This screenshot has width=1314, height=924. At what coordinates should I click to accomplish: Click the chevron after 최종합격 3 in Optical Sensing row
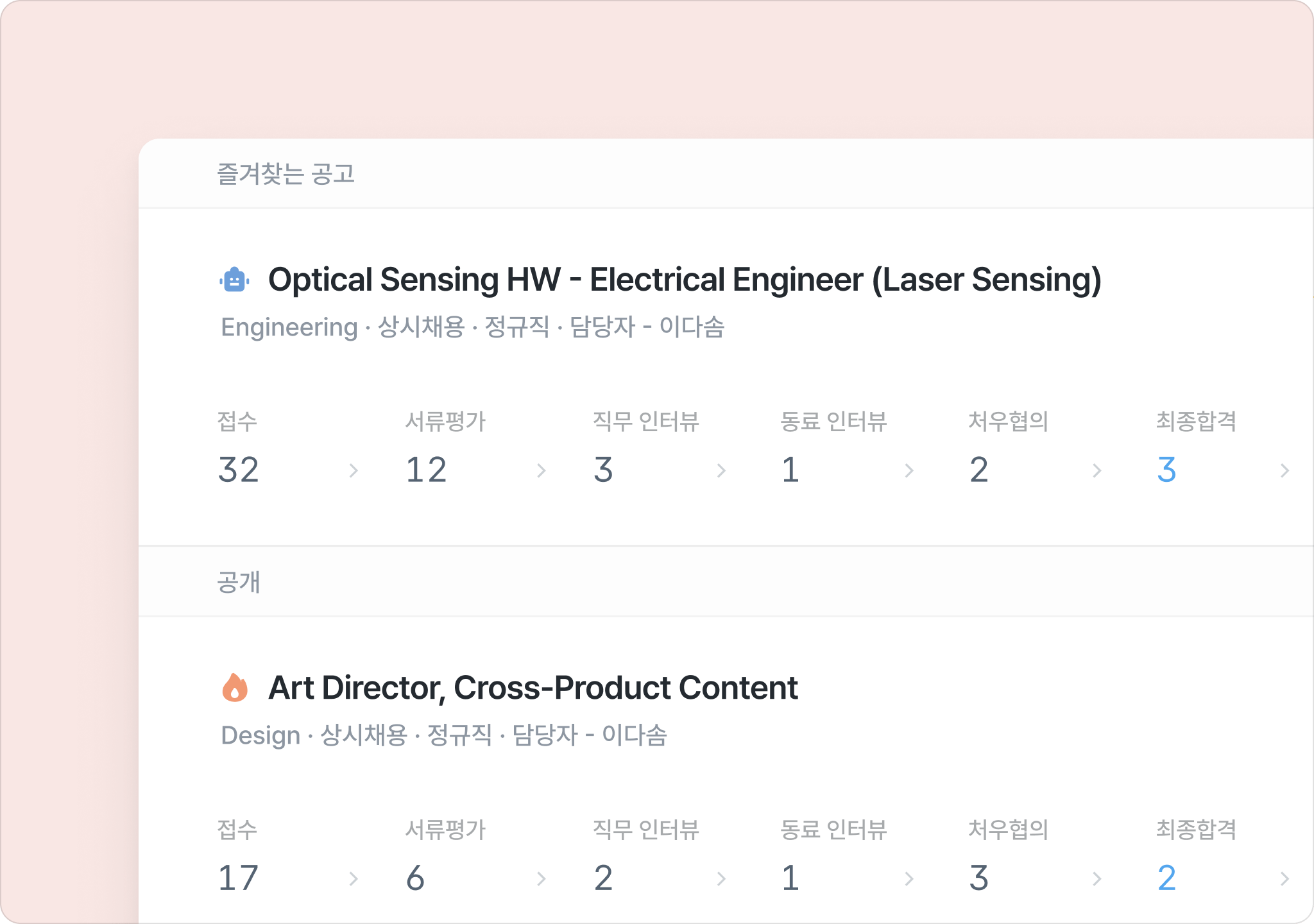[x=1284, y=471]
